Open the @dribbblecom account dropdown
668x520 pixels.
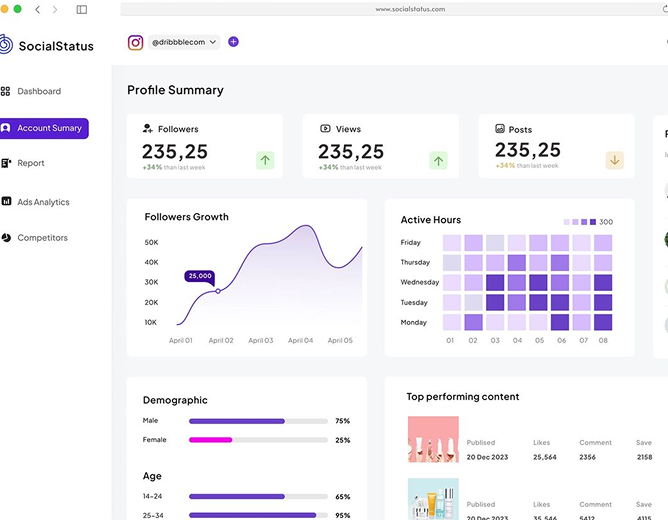point(184,42)
